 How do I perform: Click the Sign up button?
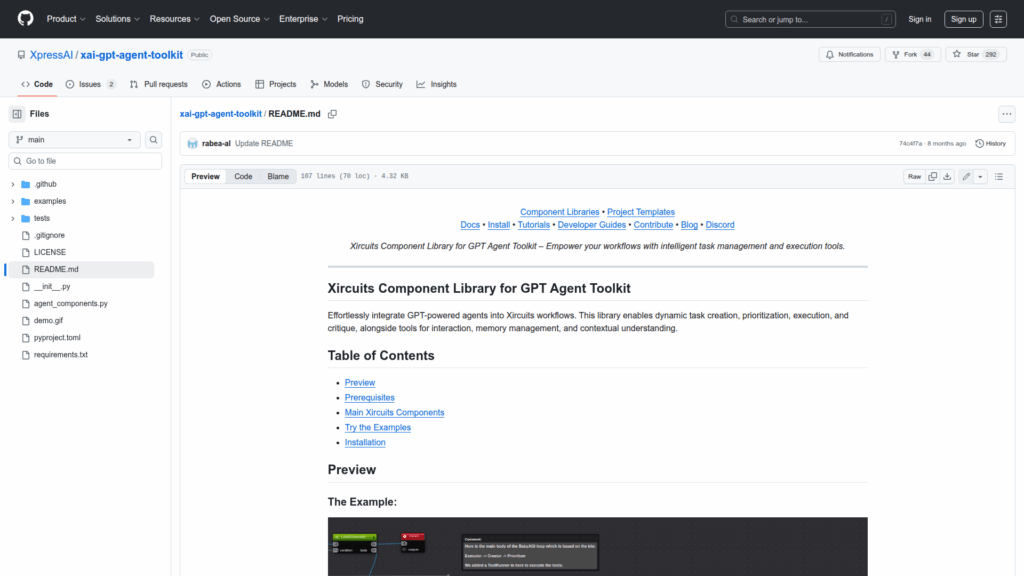tap(963, 19)
